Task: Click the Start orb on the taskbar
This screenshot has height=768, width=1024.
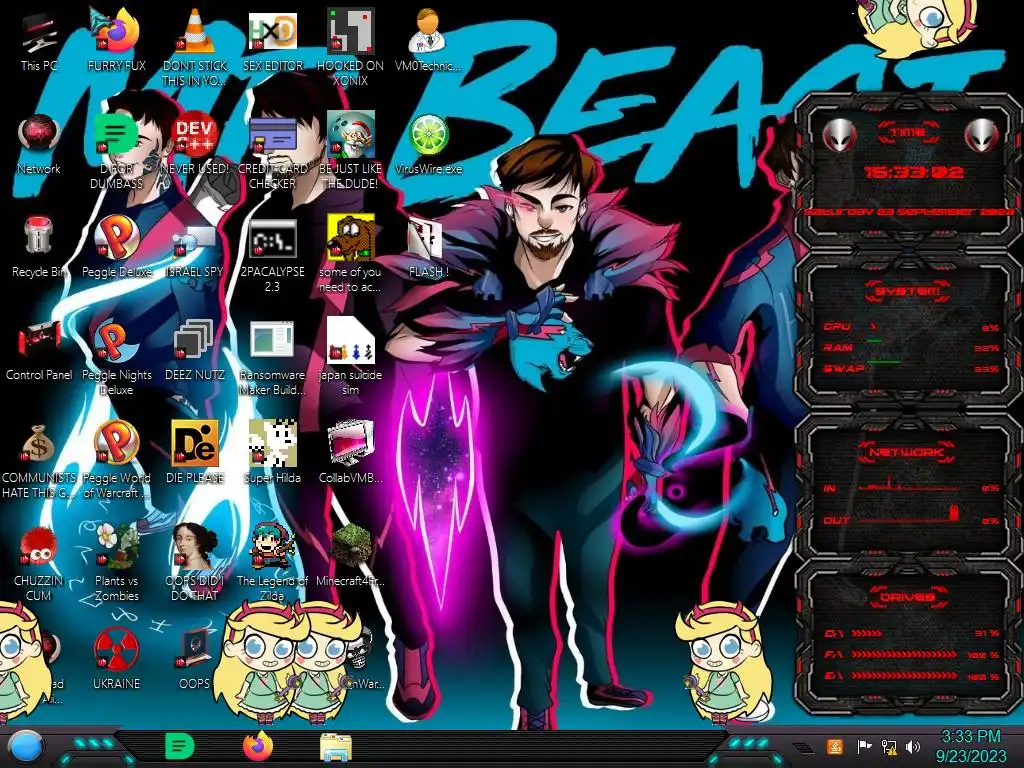Action: point(26,747)
